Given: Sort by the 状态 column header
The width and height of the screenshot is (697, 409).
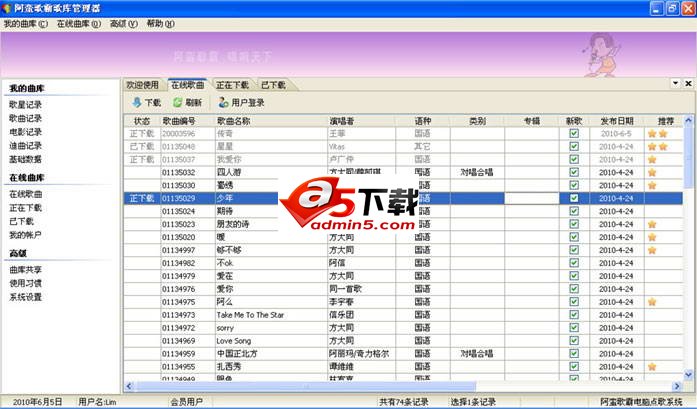Looking at the screenshot, I should pyautogui.click(x=142, y=121).
